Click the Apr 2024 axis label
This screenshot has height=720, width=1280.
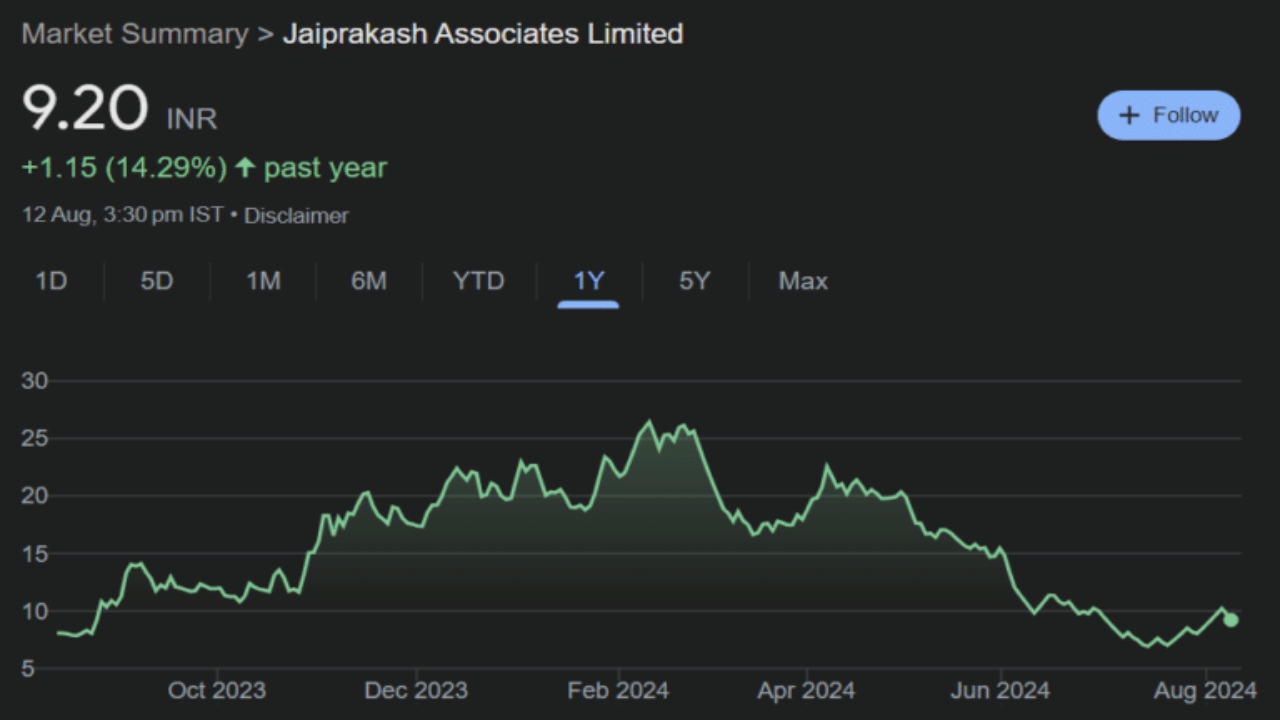tap(806, 690)
